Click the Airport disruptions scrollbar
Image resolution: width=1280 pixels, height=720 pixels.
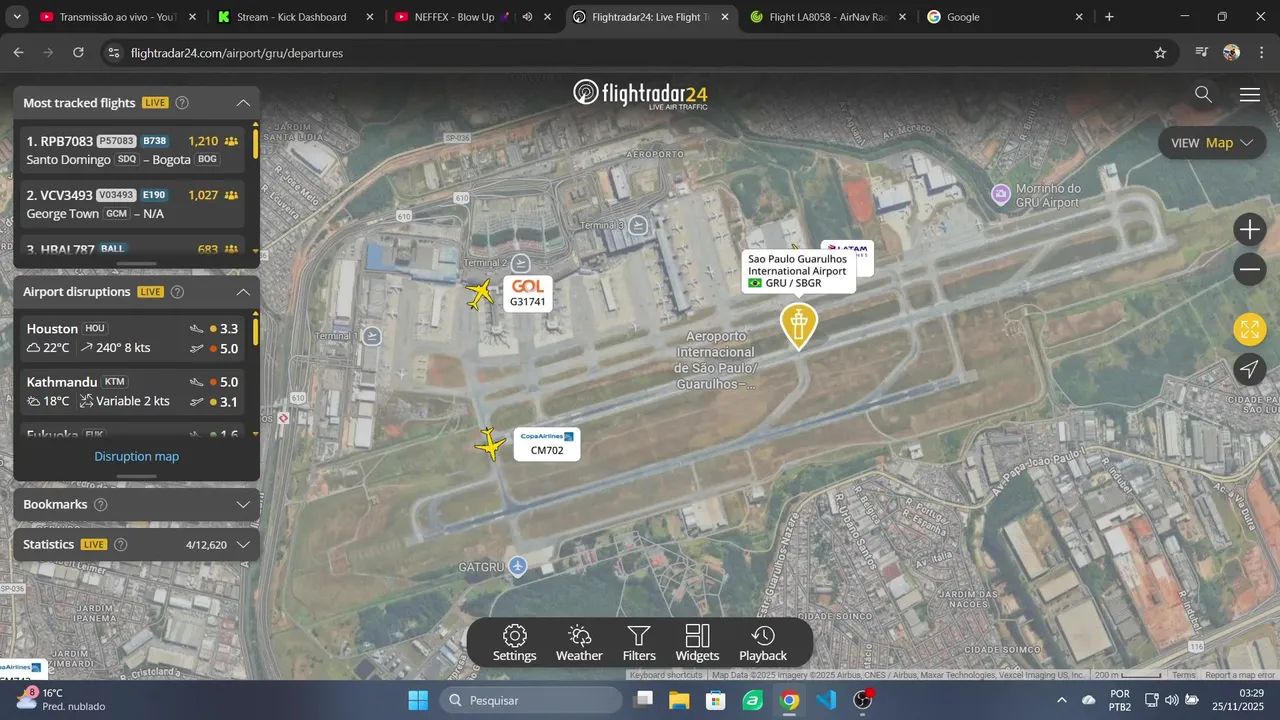(255, 330)
